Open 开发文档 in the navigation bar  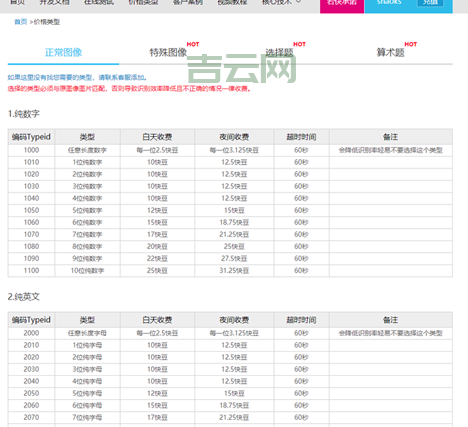pyautogui.click(x=54, y=2)
